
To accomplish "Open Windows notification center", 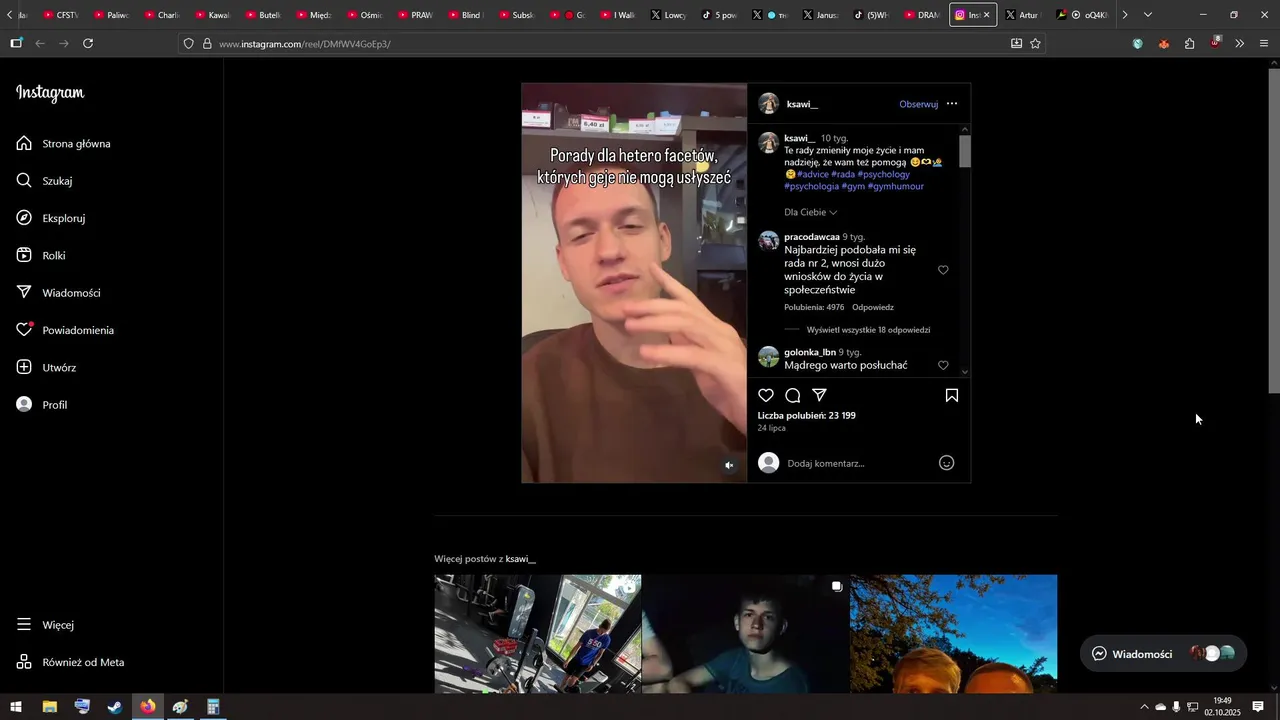I will pyautogui.click(x=1258, y=707).
